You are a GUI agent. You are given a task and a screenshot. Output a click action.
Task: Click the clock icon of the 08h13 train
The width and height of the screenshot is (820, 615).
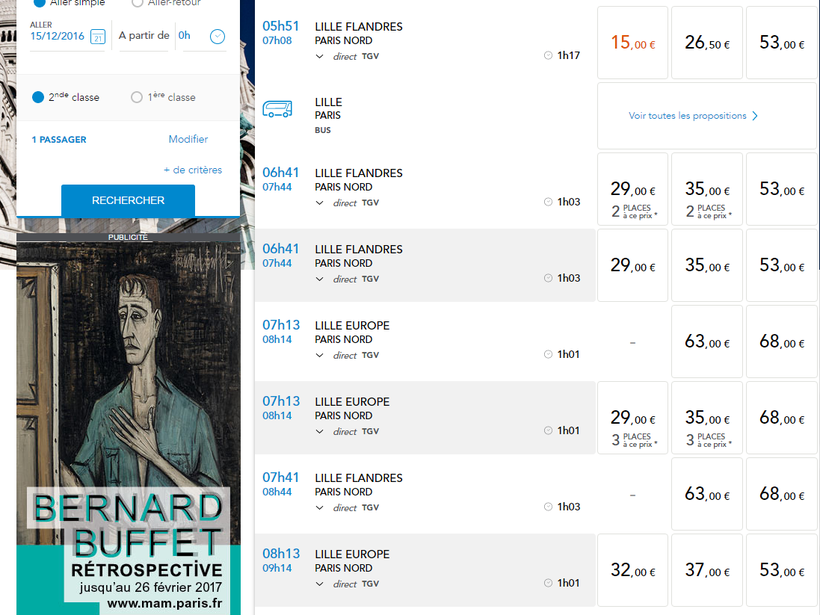(x=548, y=583)
